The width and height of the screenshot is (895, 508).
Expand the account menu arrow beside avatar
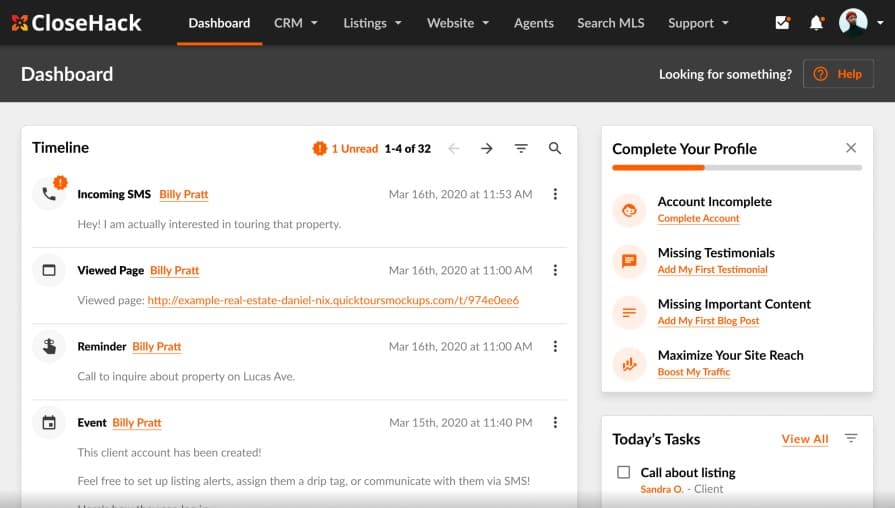tap(880, 23)
